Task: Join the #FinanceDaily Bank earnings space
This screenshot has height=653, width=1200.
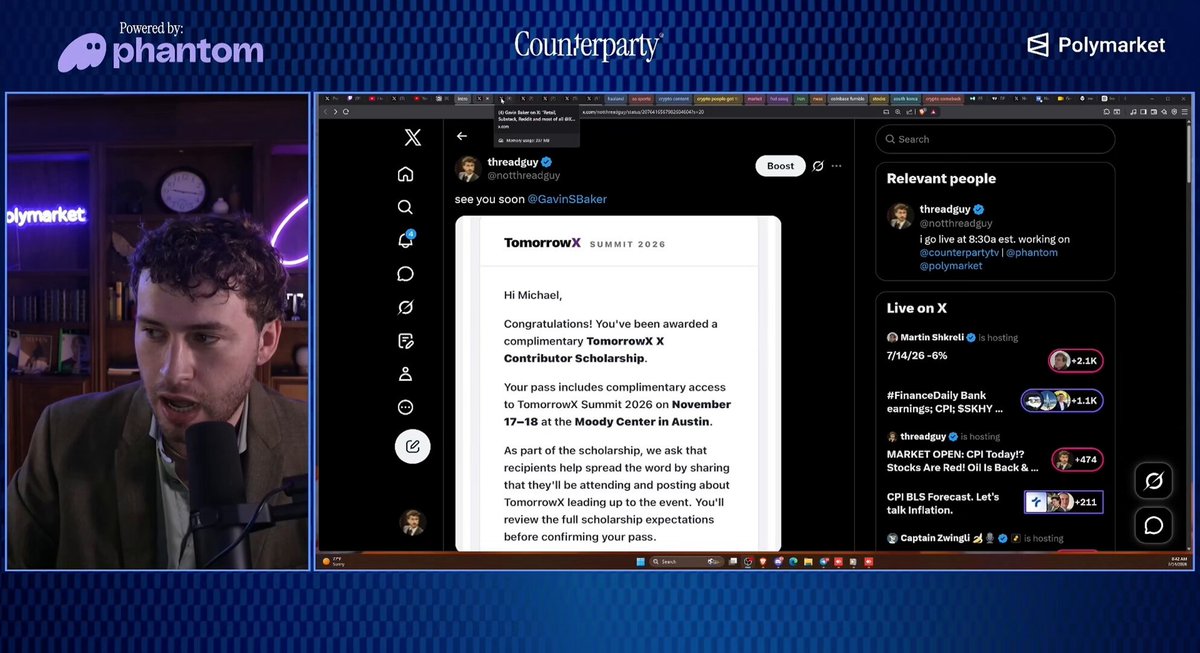Action: [1062, 401]
